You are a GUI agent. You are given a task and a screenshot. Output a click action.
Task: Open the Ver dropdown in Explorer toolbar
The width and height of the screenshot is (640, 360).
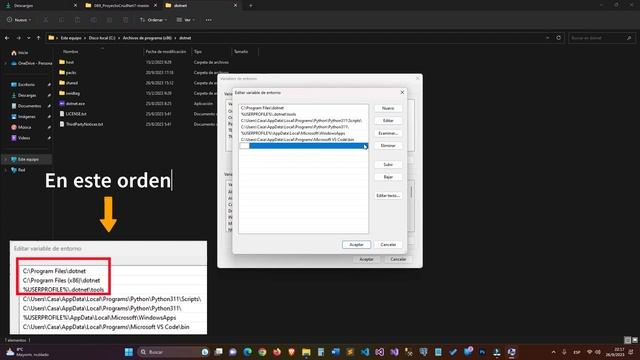point(186,20)
